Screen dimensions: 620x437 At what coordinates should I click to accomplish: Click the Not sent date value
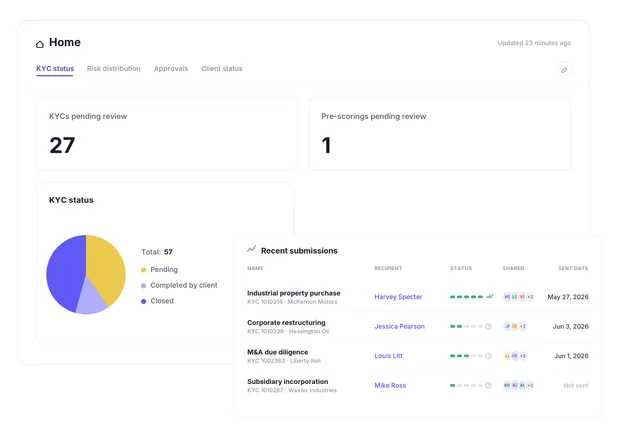tap(576, 385)
